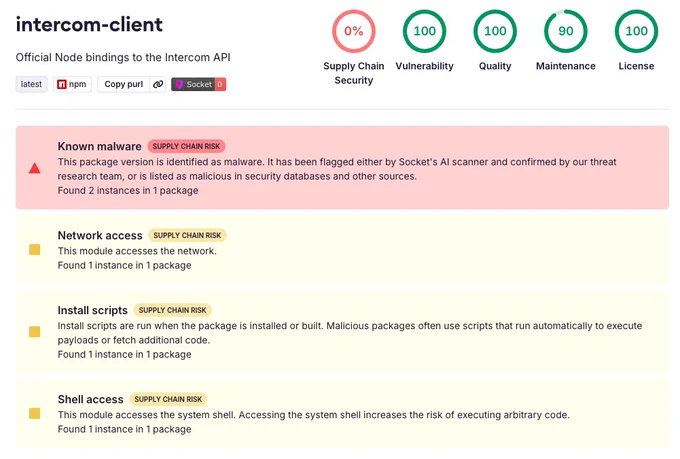680x459 pixels.
Task: Click the yellow square icon for Install scripts
Action: click(x=35, y=332)
